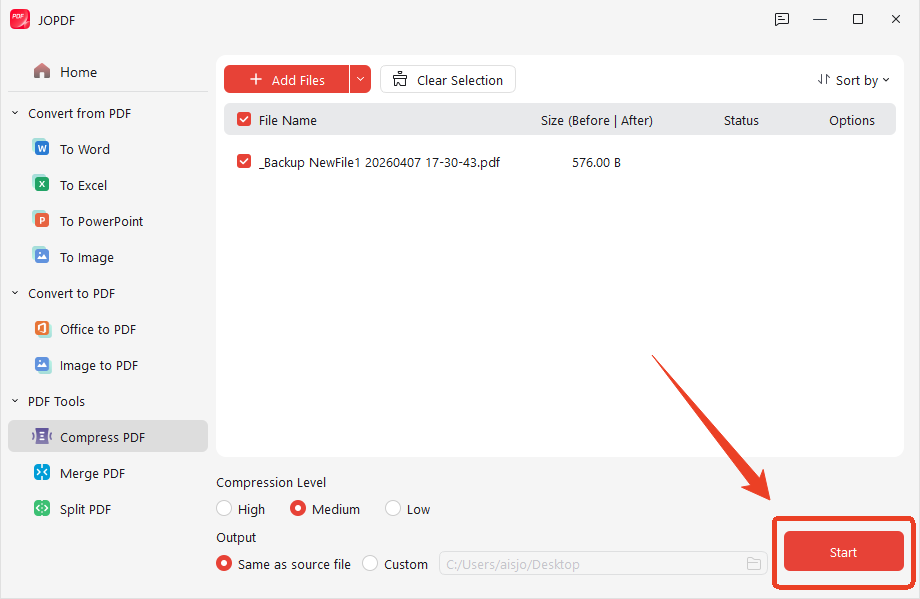Select High compression level
The image size is (920, 599).
tap(224, 508)
